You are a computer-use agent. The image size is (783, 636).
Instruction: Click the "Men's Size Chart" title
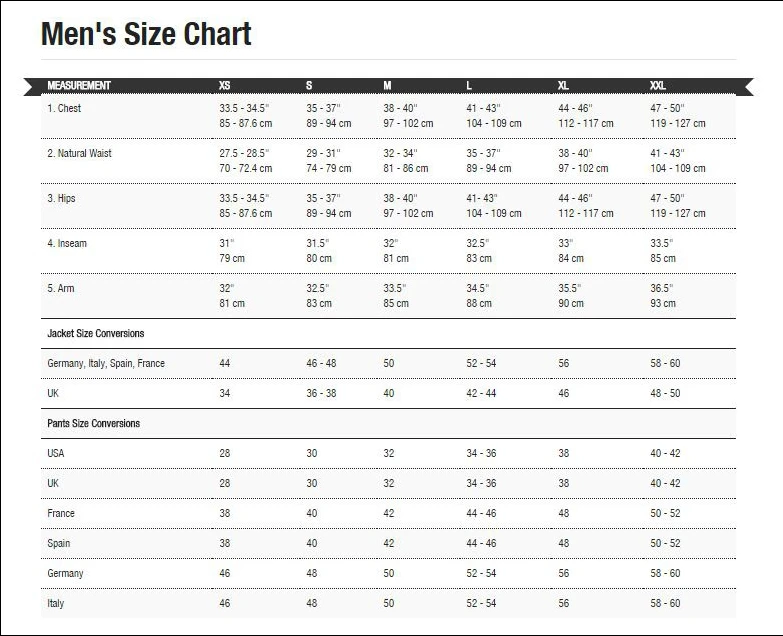point(146,35)
